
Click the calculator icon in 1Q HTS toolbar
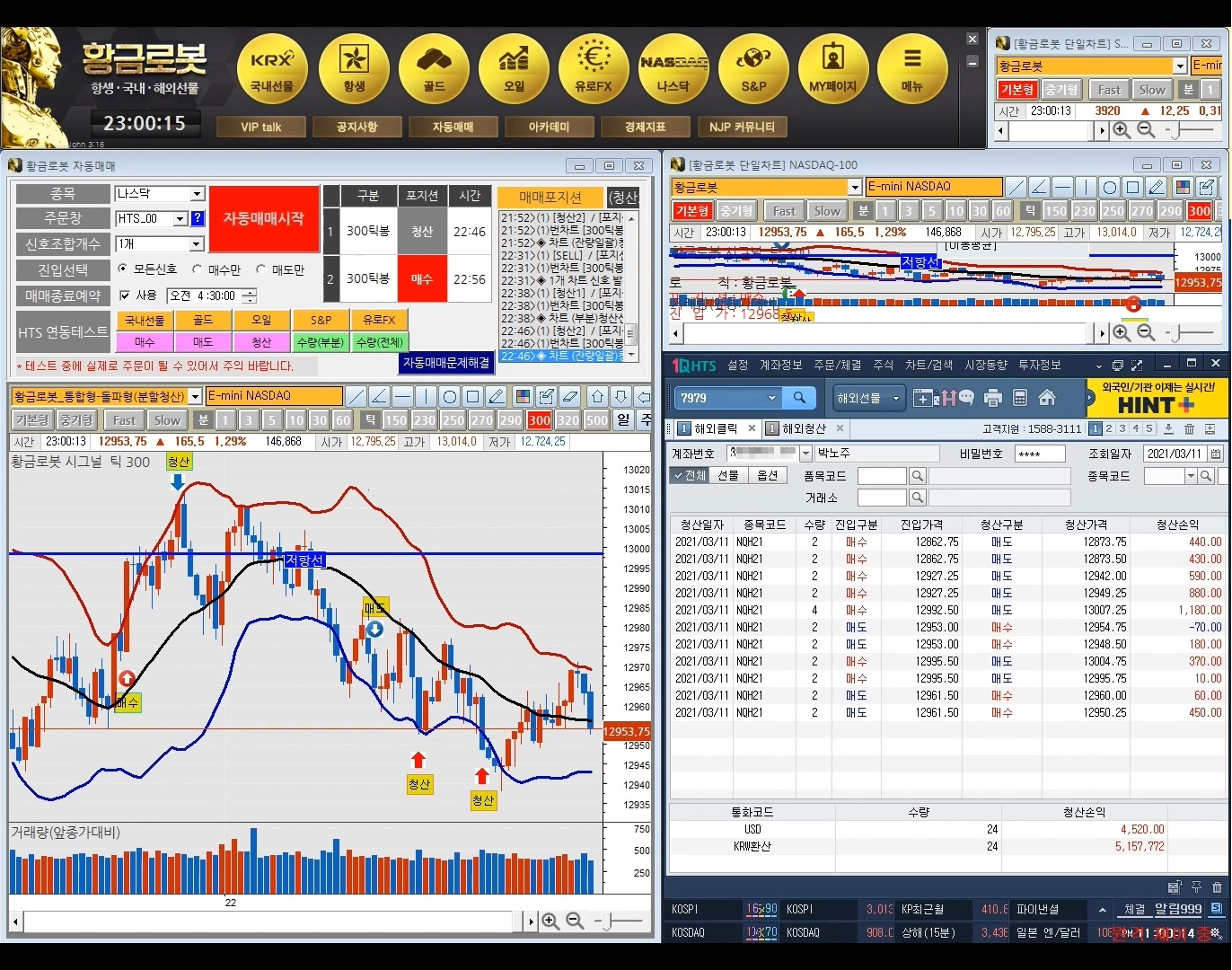pyautogui.click(x=1020, y=398)
